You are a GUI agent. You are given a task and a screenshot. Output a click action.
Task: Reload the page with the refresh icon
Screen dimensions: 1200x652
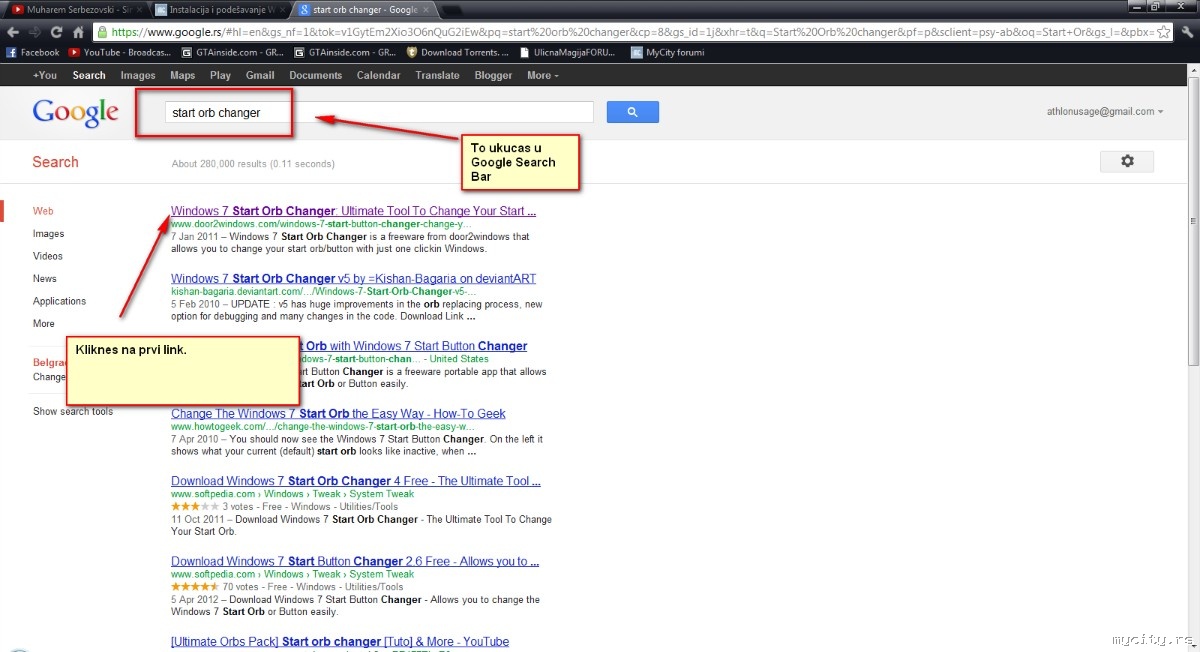tap(57, 32)
